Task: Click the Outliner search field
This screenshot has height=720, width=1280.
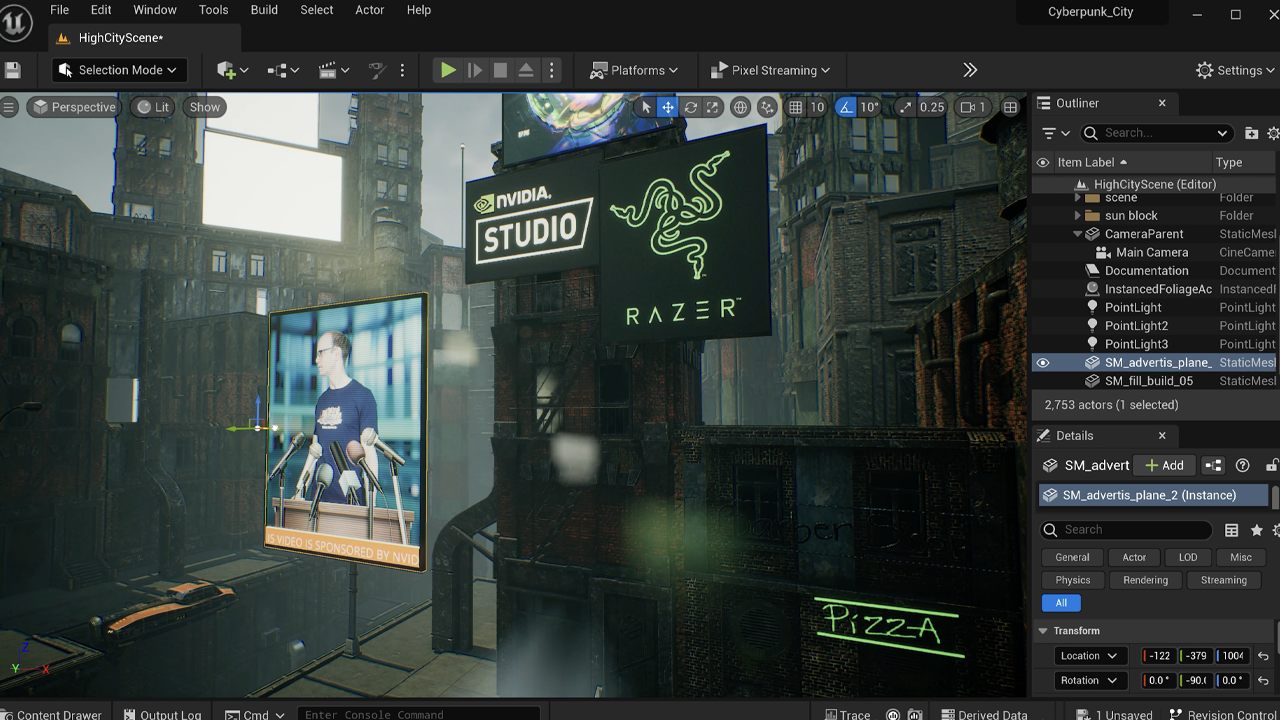Action: coord(1156,133)
